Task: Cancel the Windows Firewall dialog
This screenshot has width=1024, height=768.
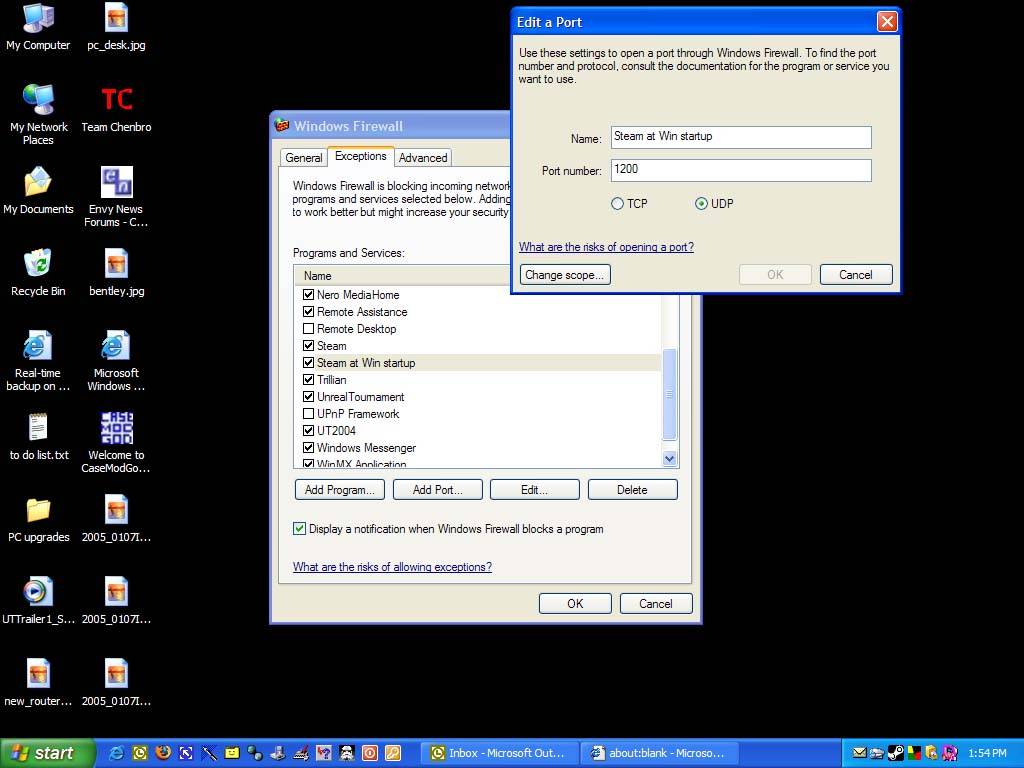Action: coord(656,603)
